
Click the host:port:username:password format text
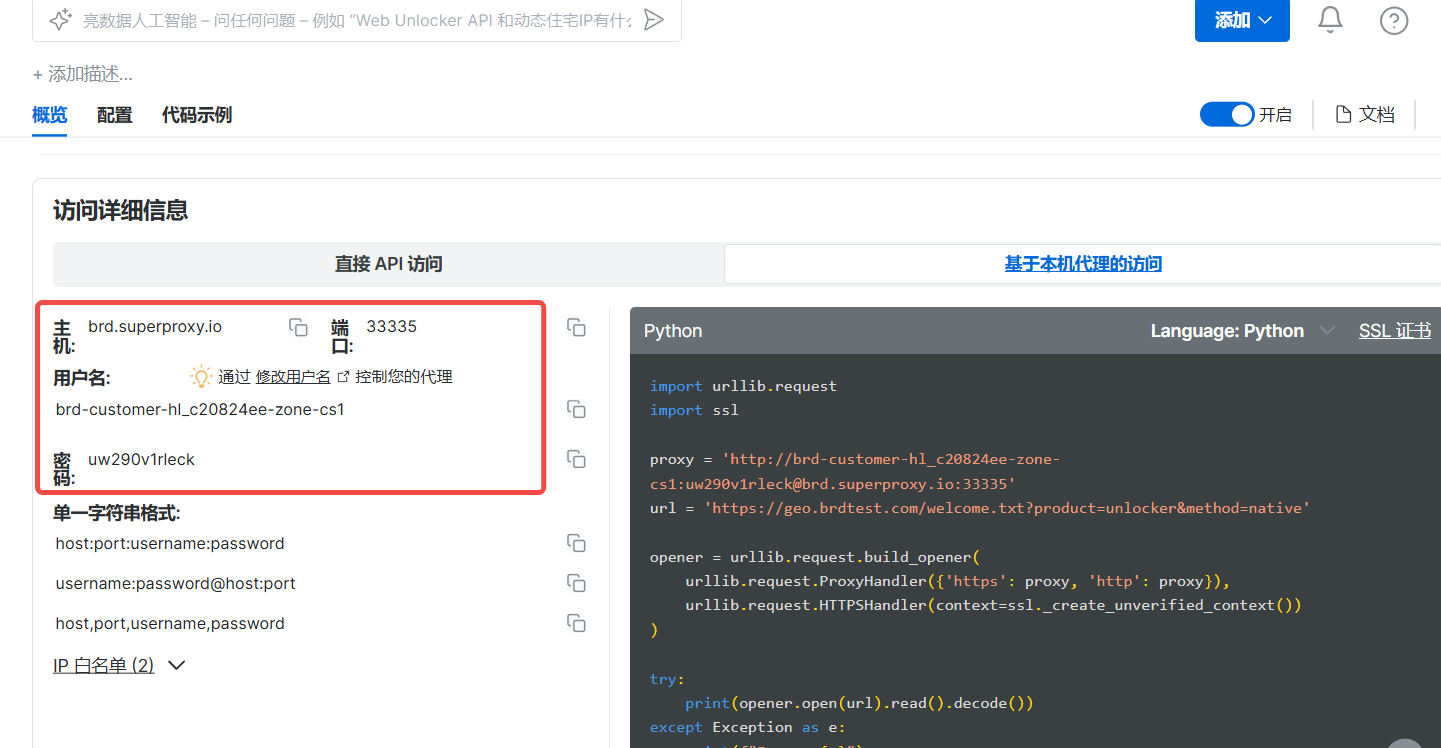[x=170, y=543]
